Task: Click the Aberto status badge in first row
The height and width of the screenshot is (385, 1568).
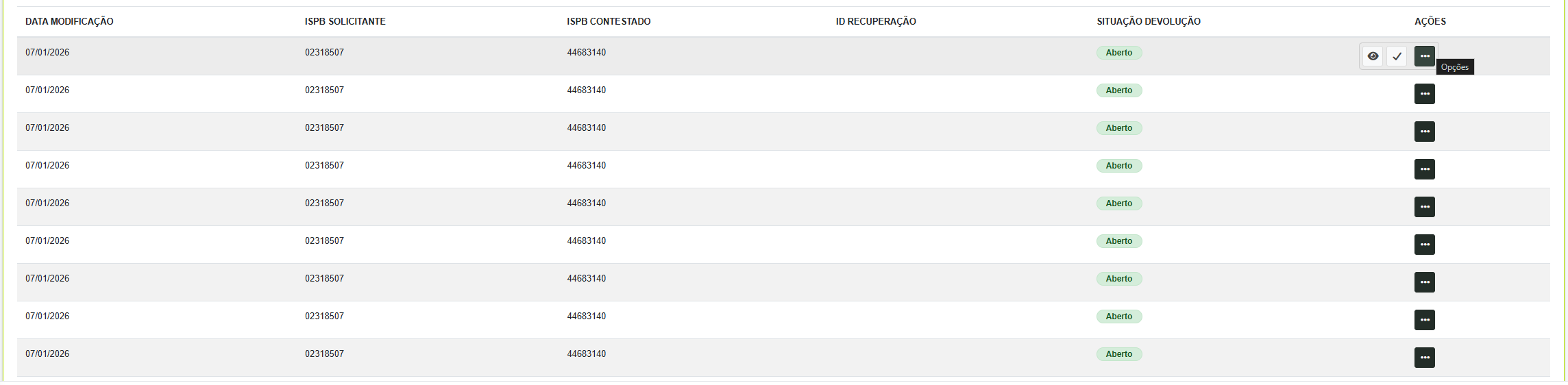Action: tap(1118, 53)
